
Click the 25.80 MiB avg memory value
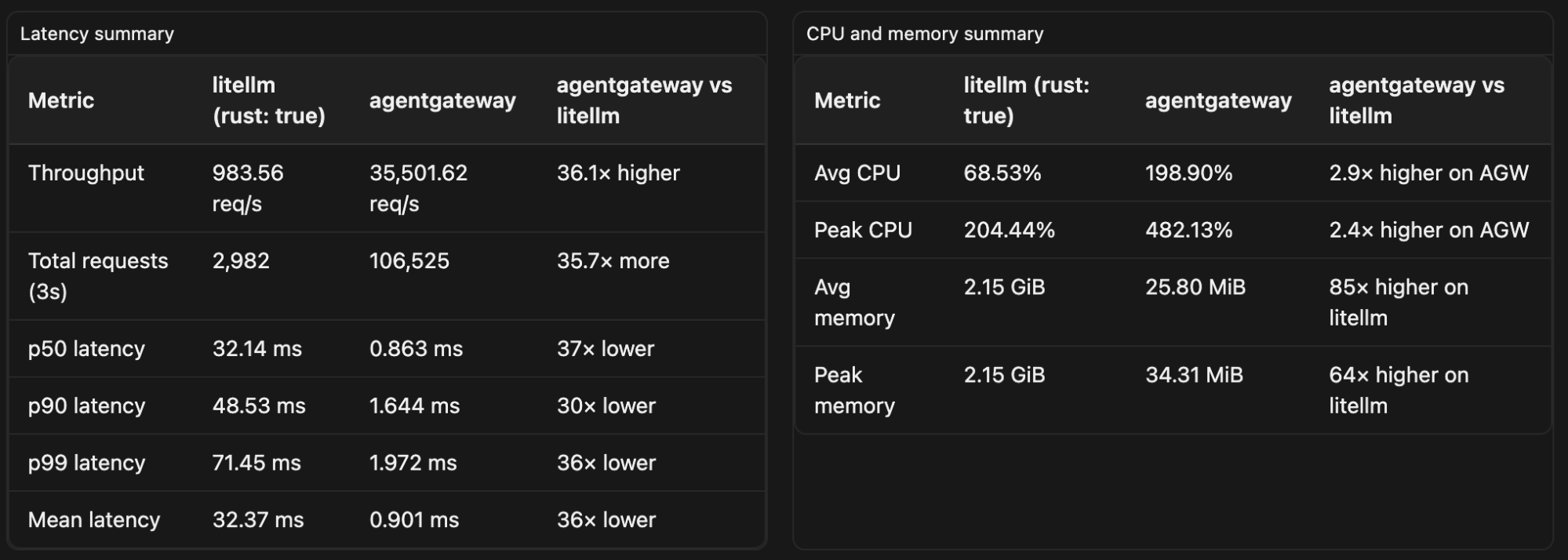pyautogui.click(x=1195, y=287)
